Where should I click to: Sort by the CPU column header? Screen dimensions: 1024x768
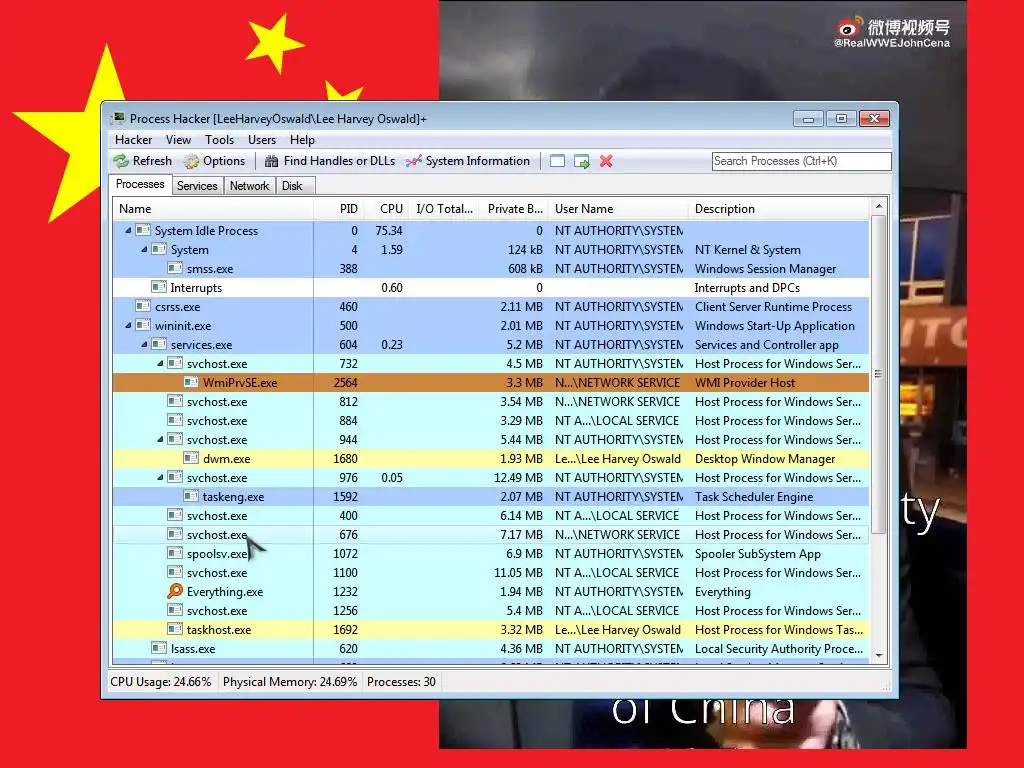tap(385, 209)
